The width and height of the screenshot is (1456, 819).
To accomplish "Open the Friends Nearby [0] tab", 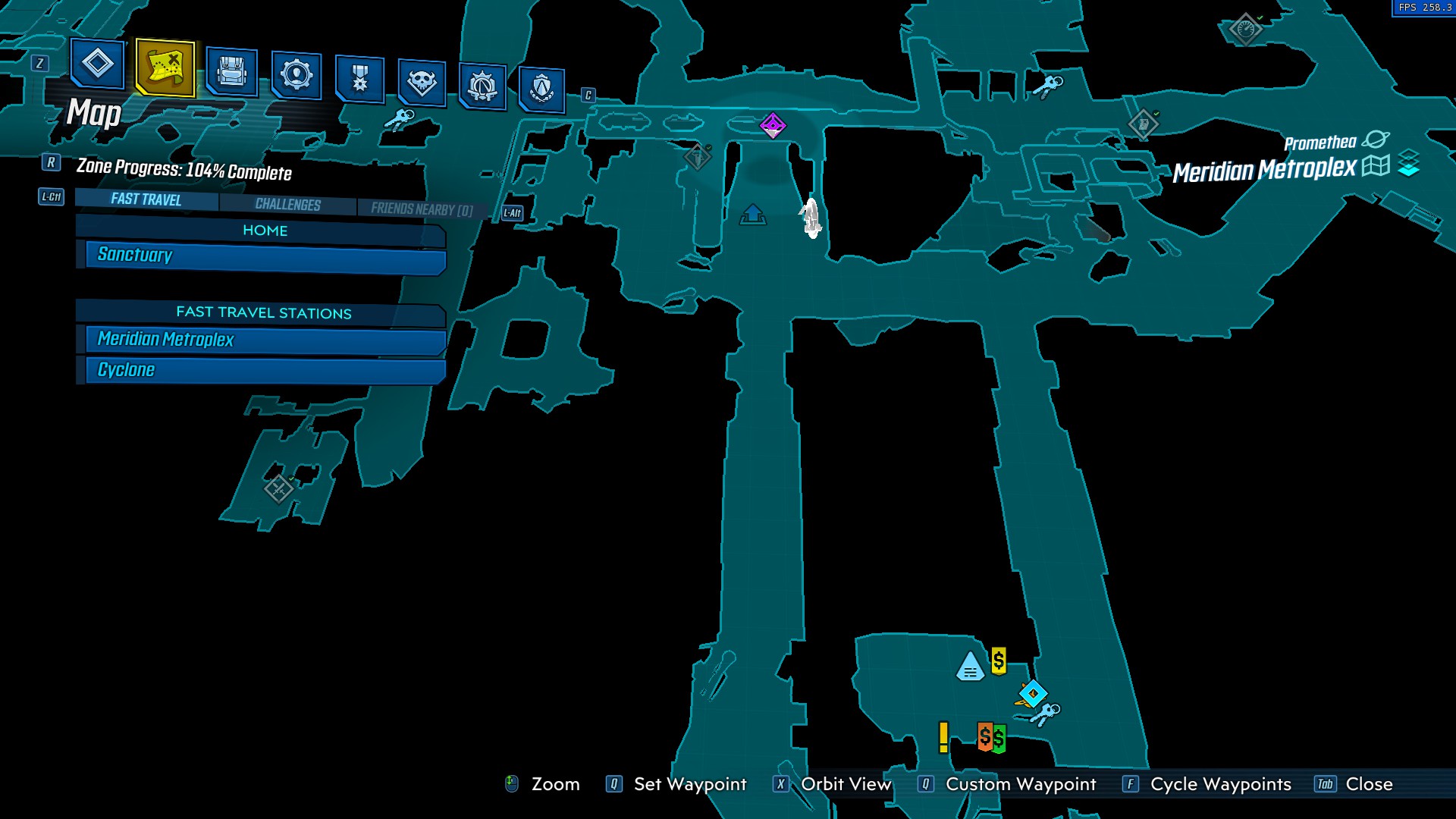I will pos(422,209).
